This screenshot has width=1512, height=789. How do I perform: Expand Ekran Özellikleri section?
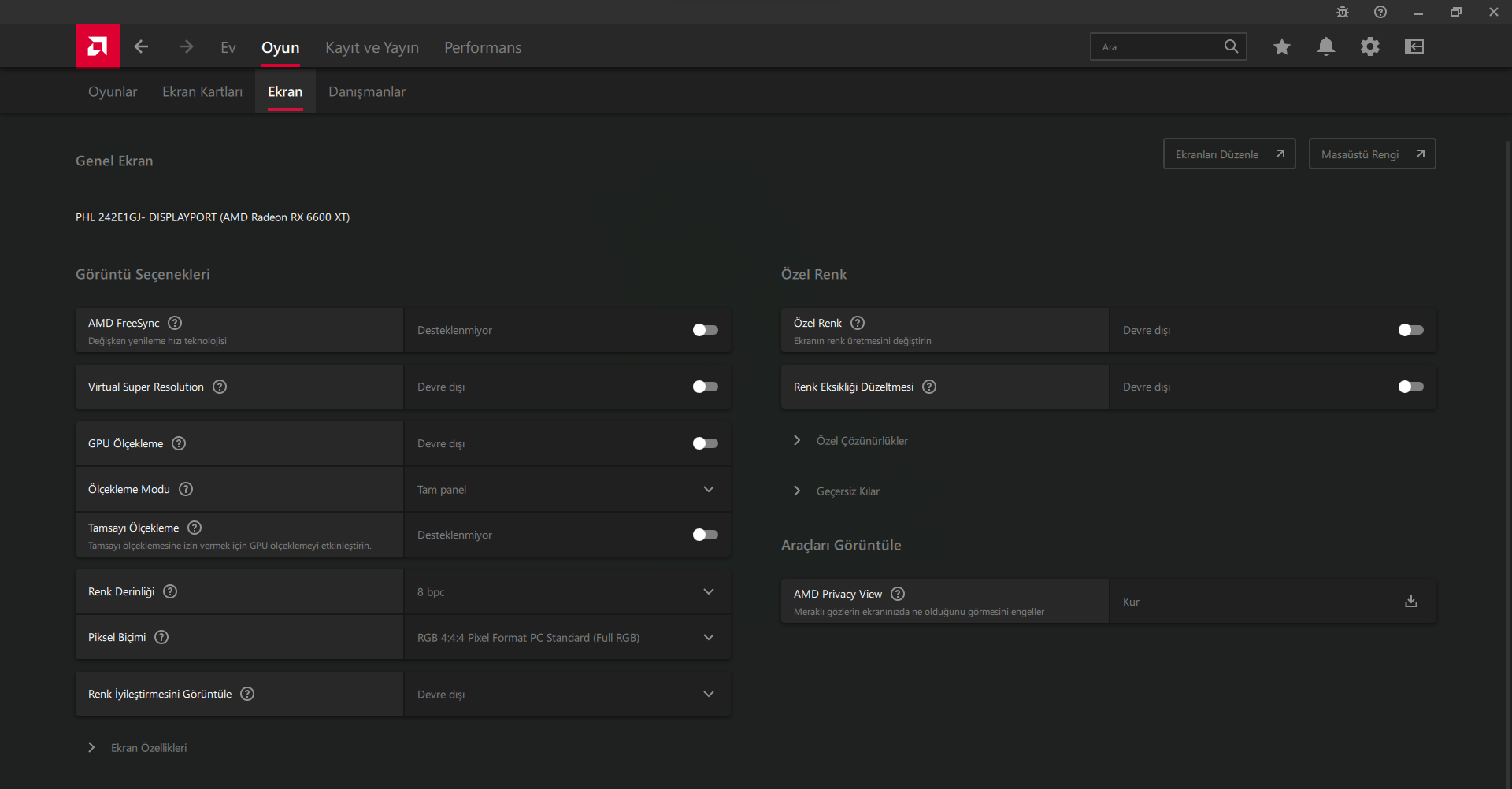tap(148, 747)
